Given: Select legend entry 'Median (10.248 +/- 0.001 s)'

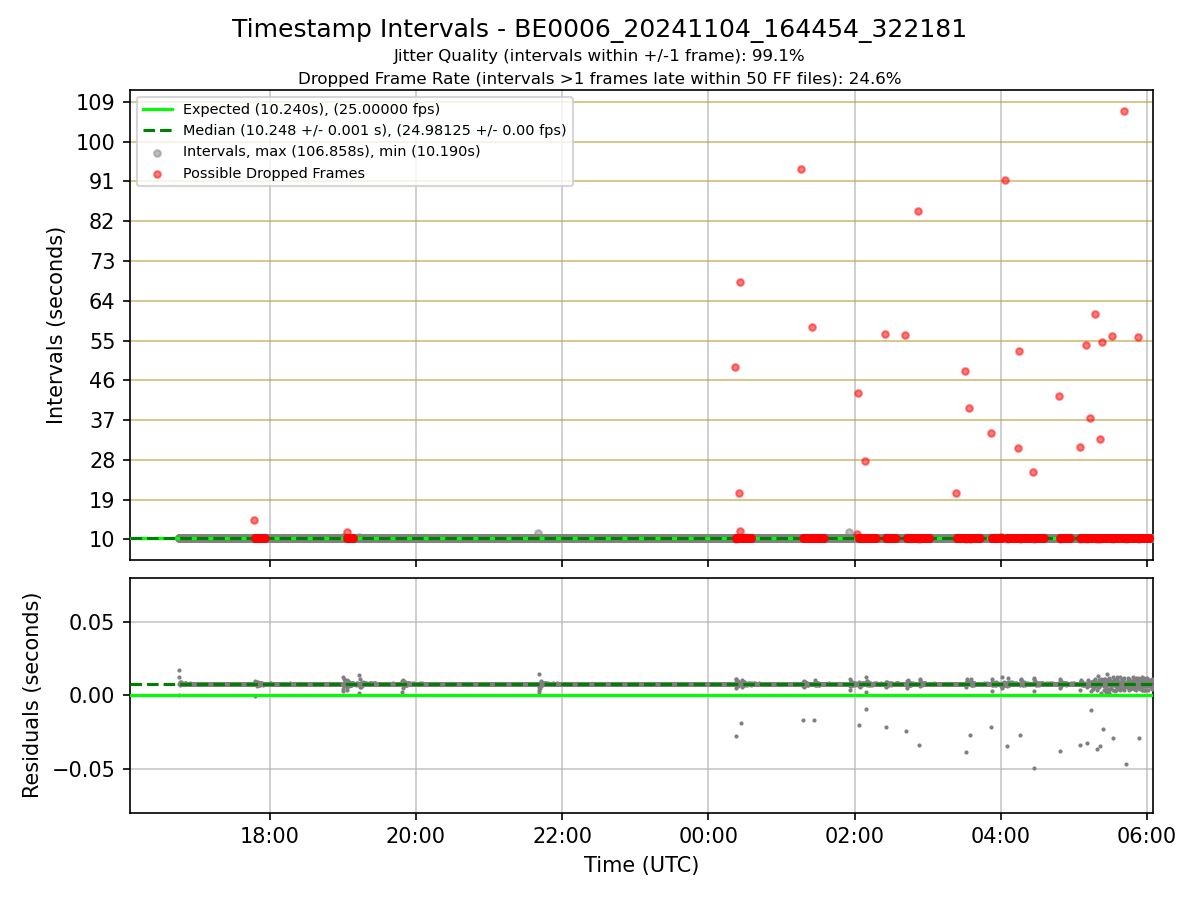Looking at the screenshot, I should [x=374, y=130].
